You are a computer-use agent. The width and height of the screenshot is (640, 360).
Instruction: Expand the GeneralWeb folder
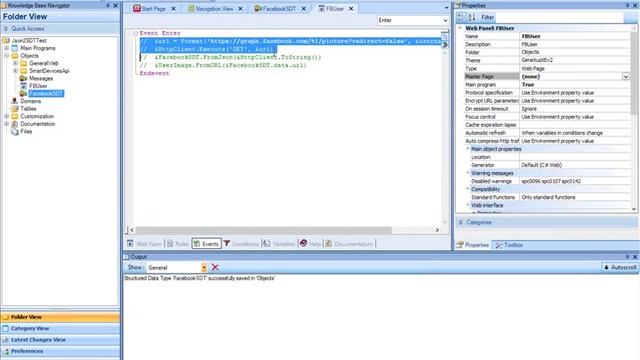click(15, 63)
